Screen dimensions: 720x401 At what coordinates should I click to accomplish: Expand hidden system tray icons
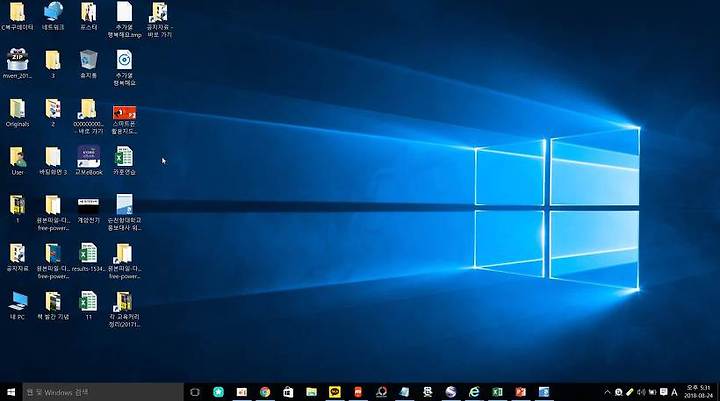click(x=607, y=392)
